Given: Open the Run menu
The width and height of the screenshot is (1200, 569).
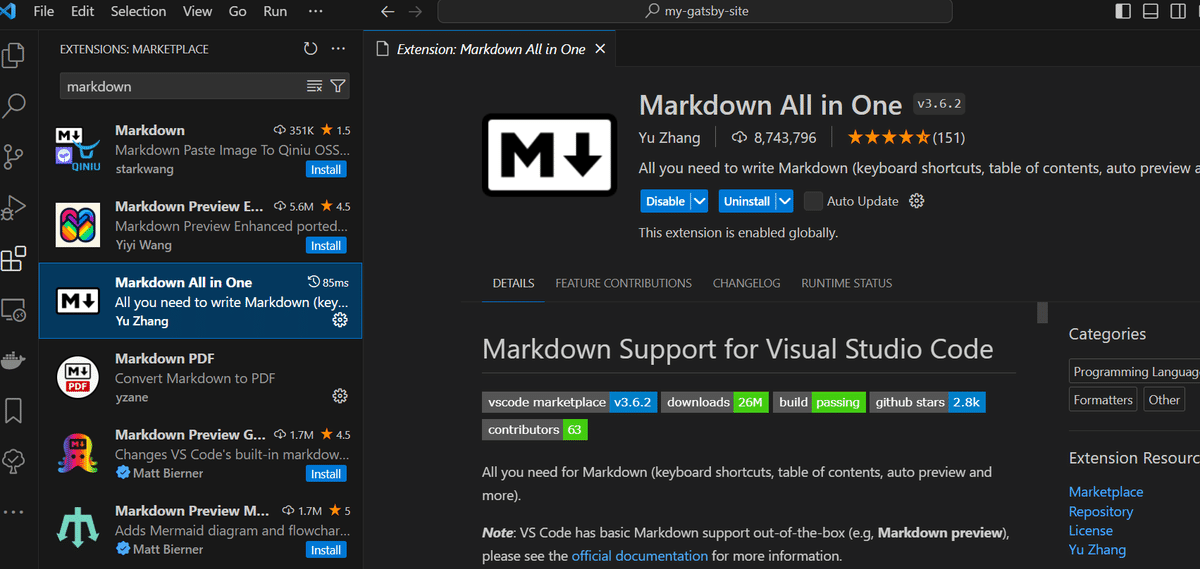Looking at the screenshot, I should click(275, 12).
